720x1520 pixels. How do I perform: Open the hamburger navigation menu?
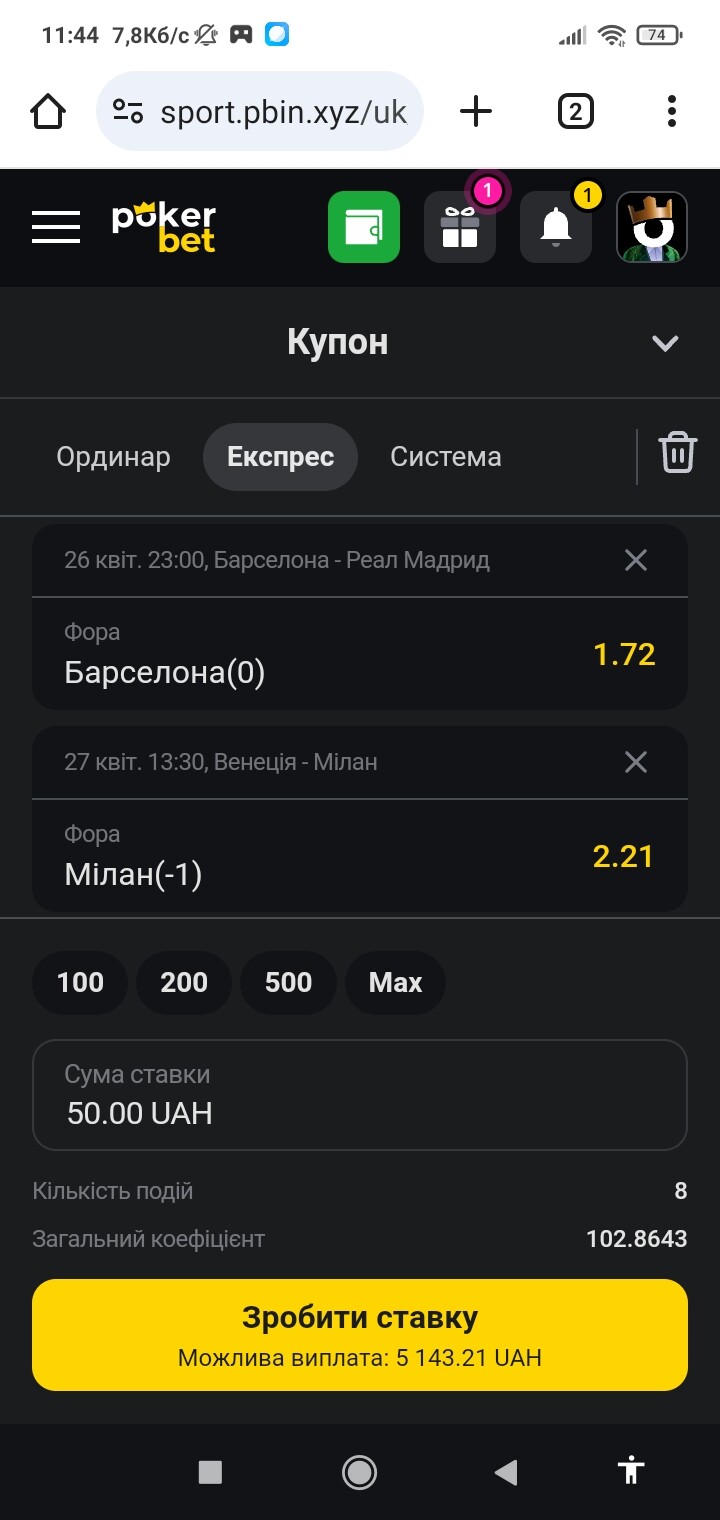(x=56, y=227)
